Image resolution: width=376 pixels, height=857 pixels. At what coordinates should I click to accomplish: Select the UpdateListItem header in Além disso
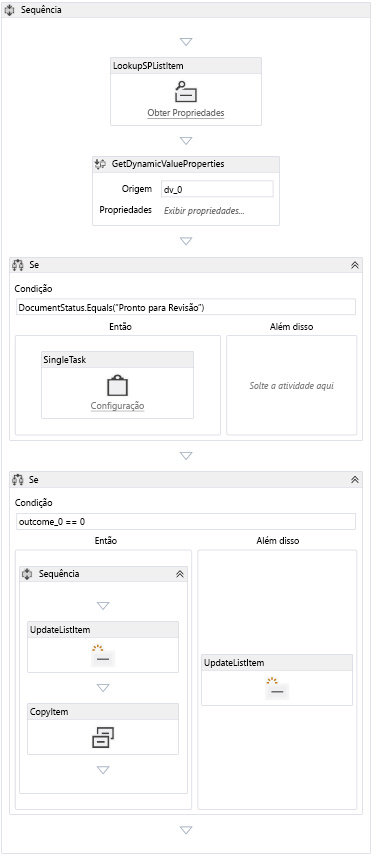pos(277,662)
